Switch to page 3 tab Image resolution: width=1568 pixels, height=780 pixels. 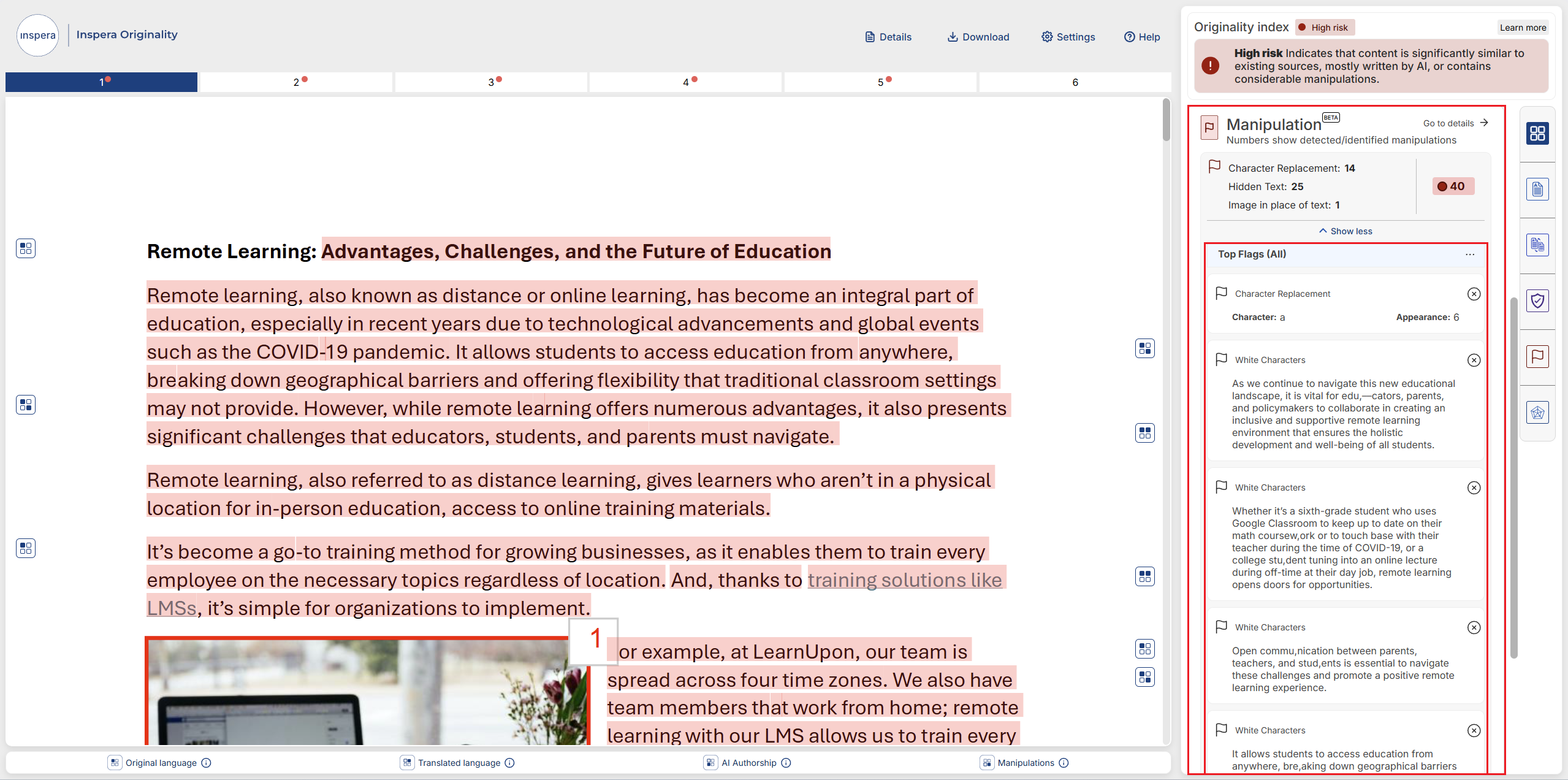tap(491, 82)
